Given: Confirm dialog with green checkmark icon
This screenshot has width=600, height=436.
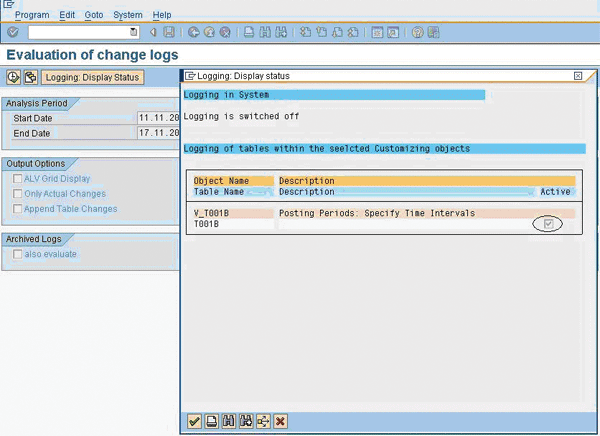Looking at the screenshot, I should point(194,422).
